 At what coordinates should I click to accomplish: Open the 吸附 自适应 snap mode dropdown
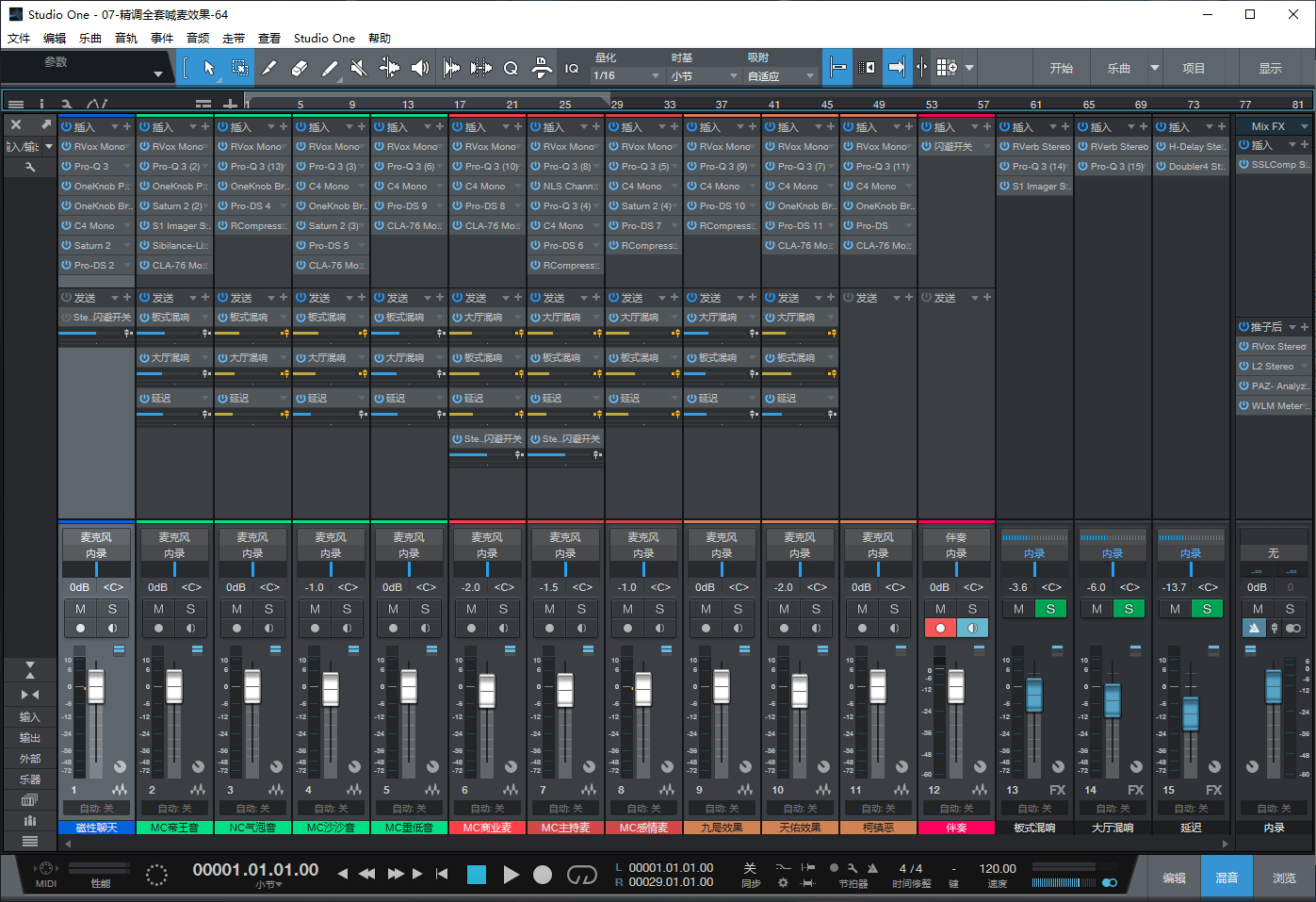pos(782,75)
